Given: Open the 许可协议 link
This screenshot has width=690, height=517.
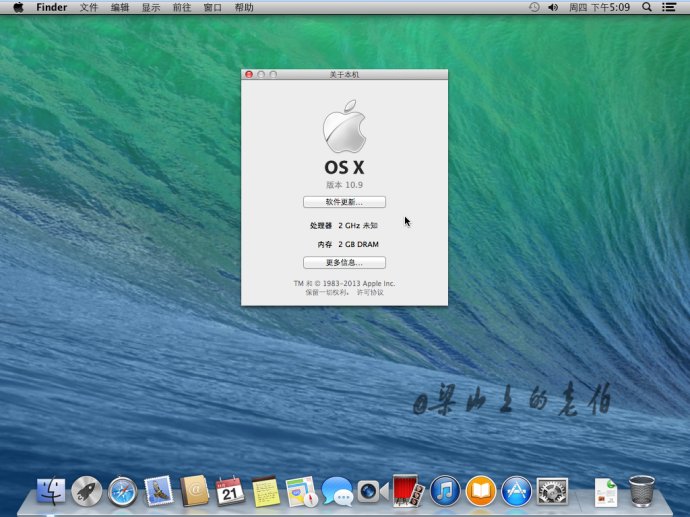Looking at the screenshot, I should 370,293.
